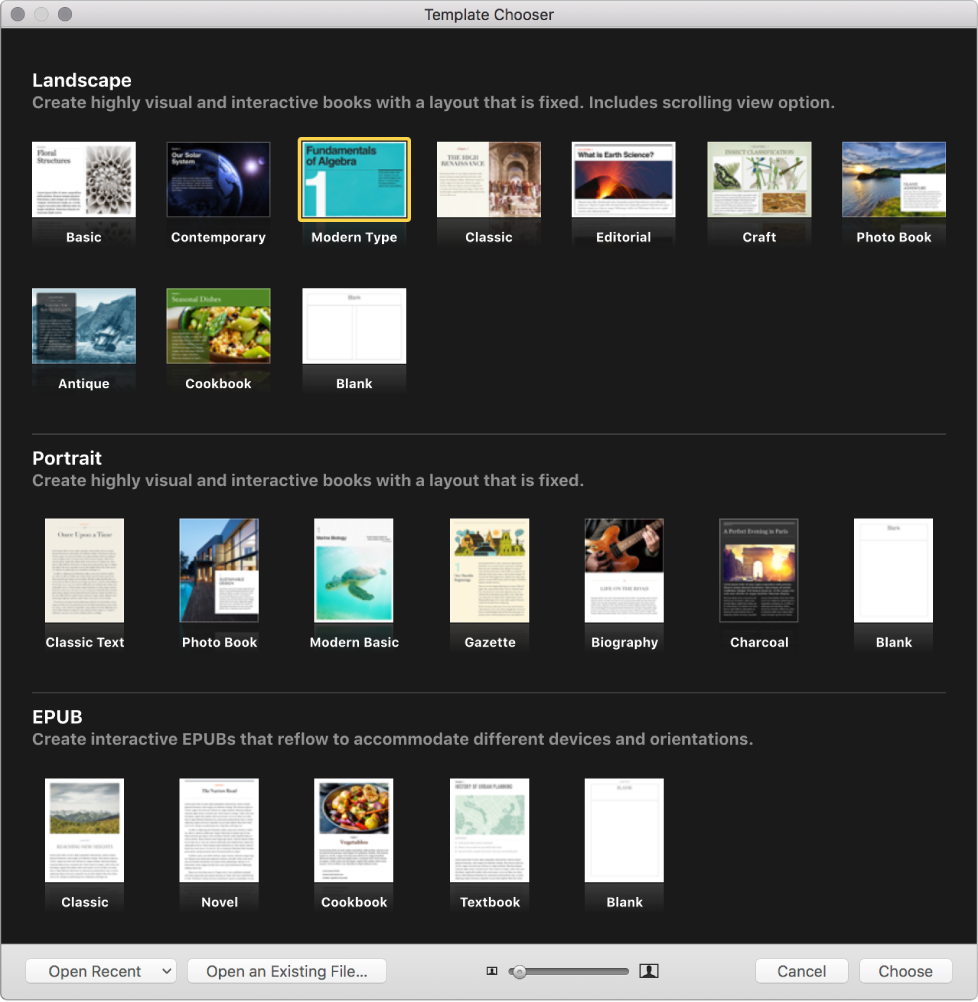Click the large thumbnail size icon
This screenshot has height=1002, width=978.
tap(649, 971)
